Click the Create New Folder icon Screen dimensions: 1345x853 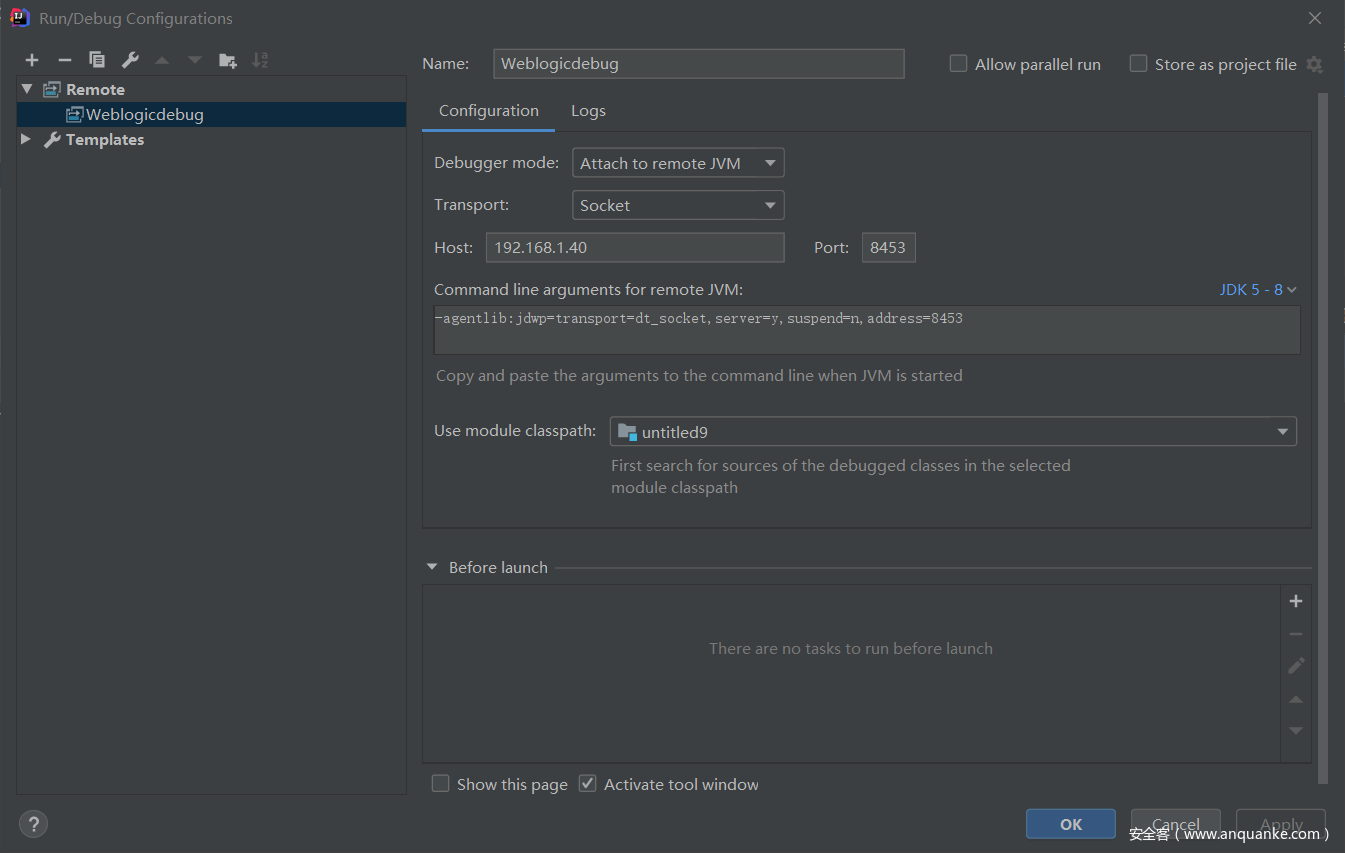tap(228, 60)
